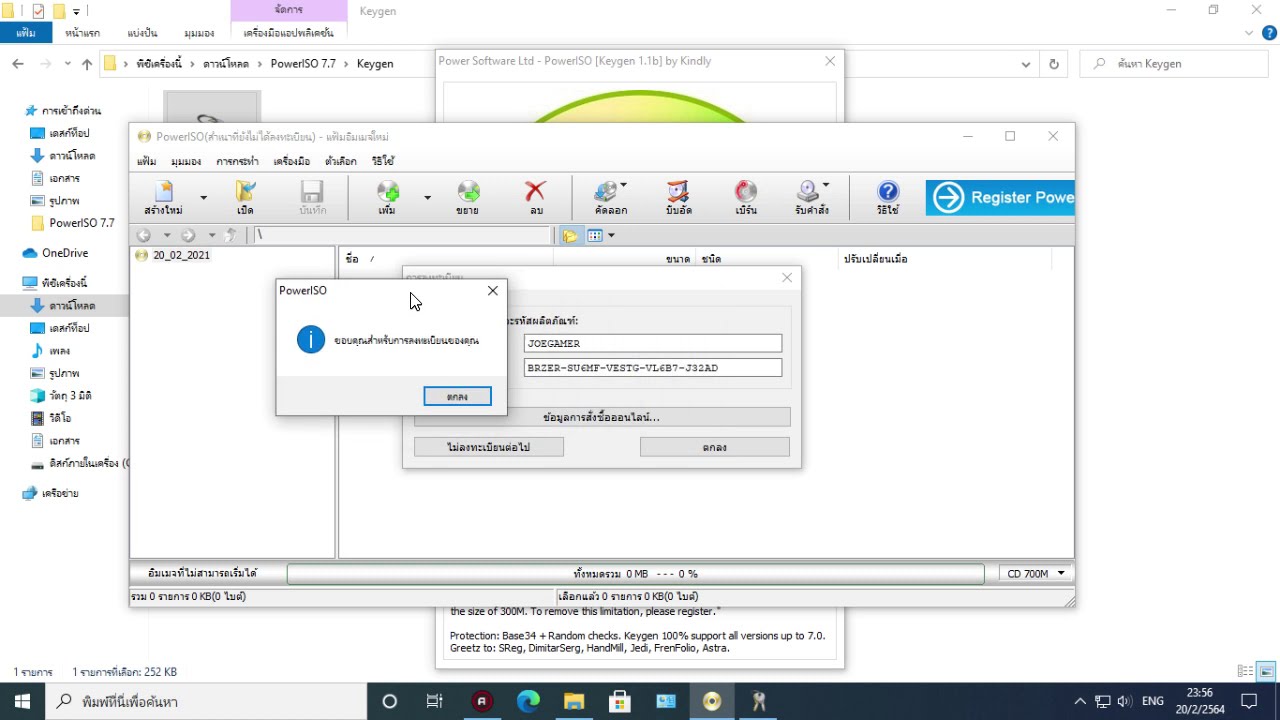
Task: Click the back navigation arrow in PowerISO
Action: pyautogui.click(x=144, y=236)
